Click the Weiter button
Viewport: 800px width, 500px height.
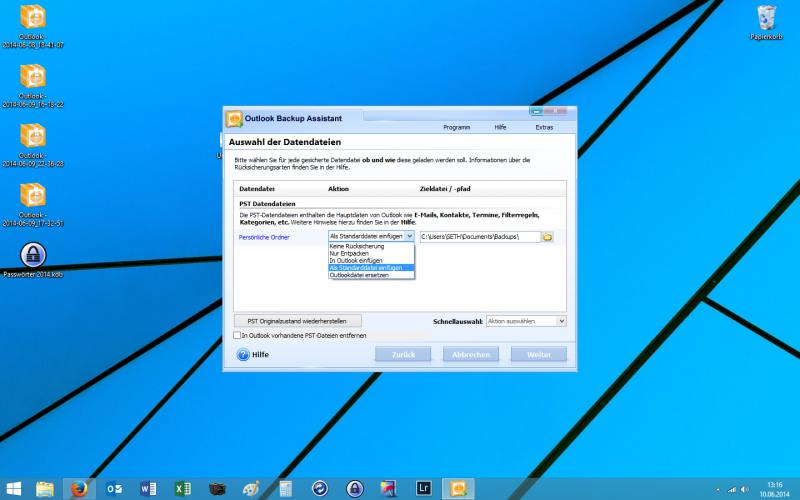pos(539,354)
